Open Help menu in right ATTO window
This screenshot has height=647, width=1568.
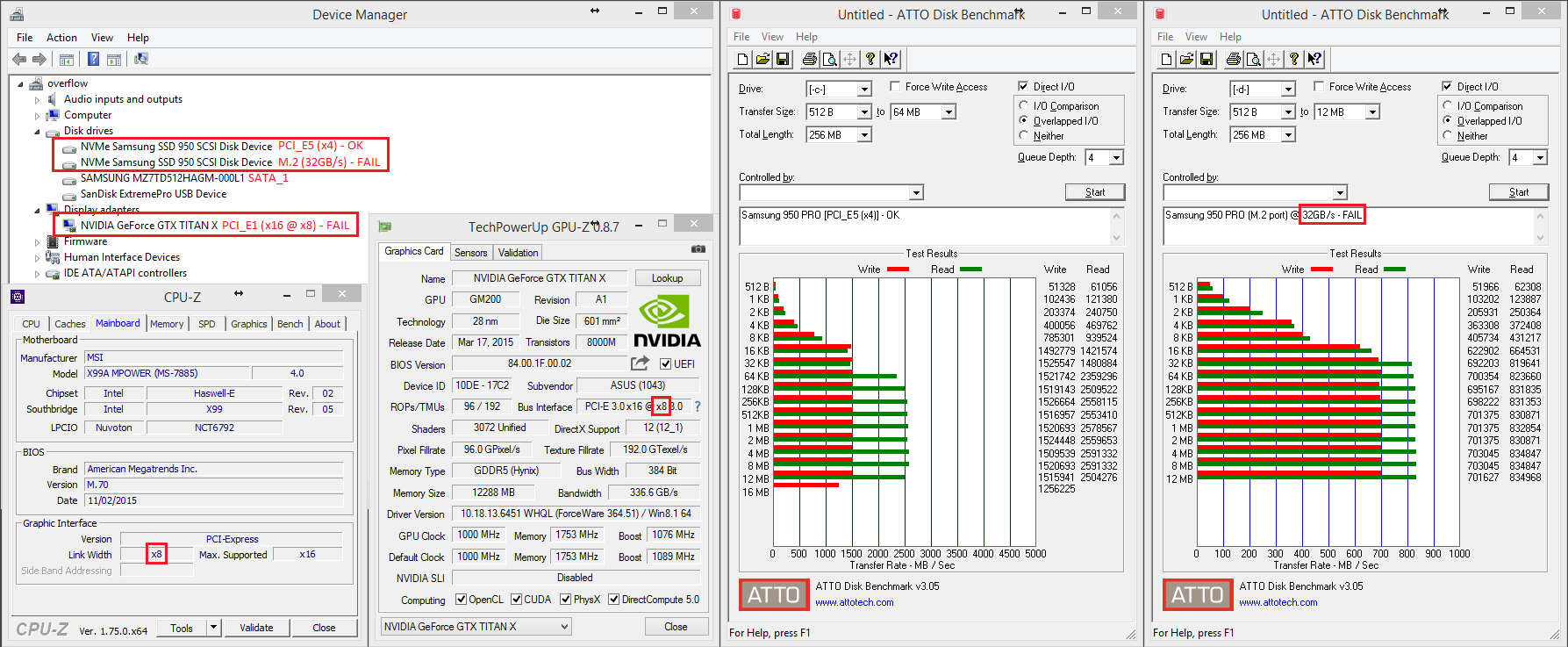(1230, 37)
